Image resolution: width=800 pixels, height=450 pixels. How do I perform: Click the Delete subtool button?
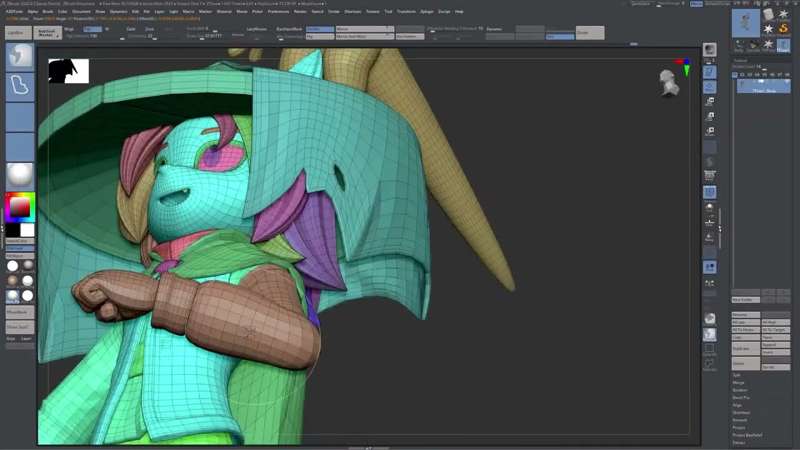[745, 363]
